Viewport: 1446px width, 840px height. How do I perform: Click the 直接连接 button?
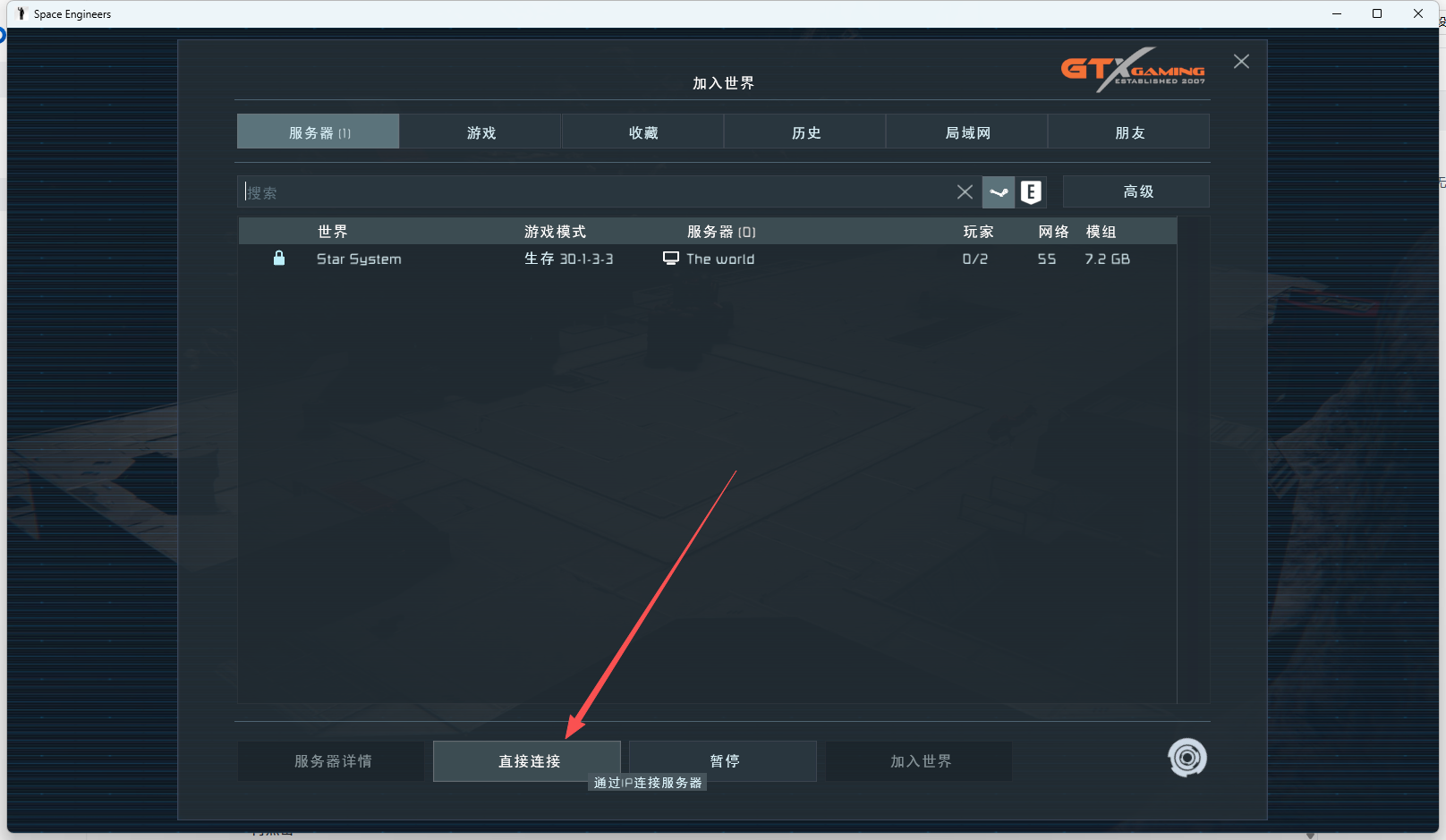(527, 761)
